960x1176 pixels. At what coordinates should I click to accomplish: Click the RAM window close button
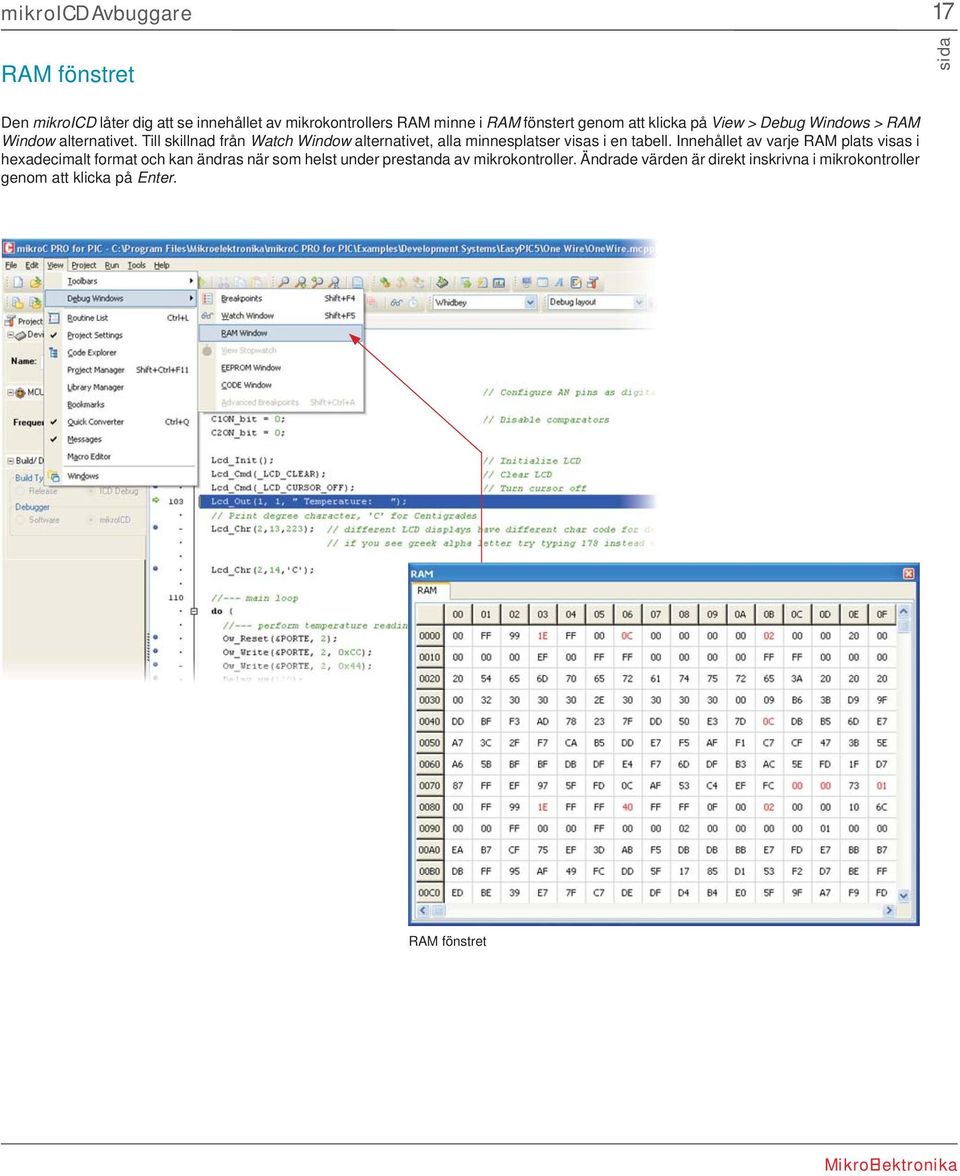point(908,574)
